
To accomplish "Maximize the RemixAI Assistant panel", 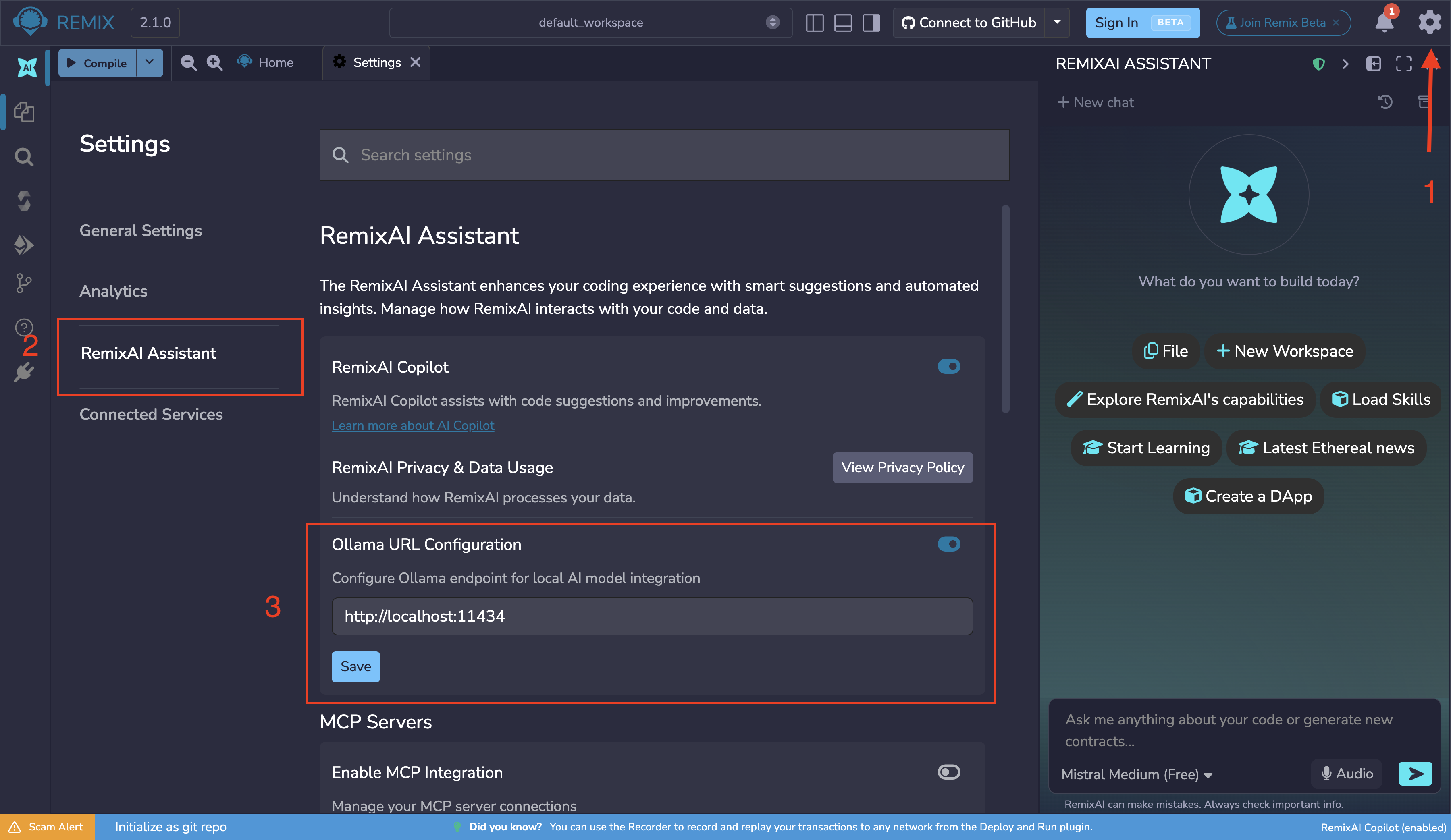I will (x=1404, y=64).
